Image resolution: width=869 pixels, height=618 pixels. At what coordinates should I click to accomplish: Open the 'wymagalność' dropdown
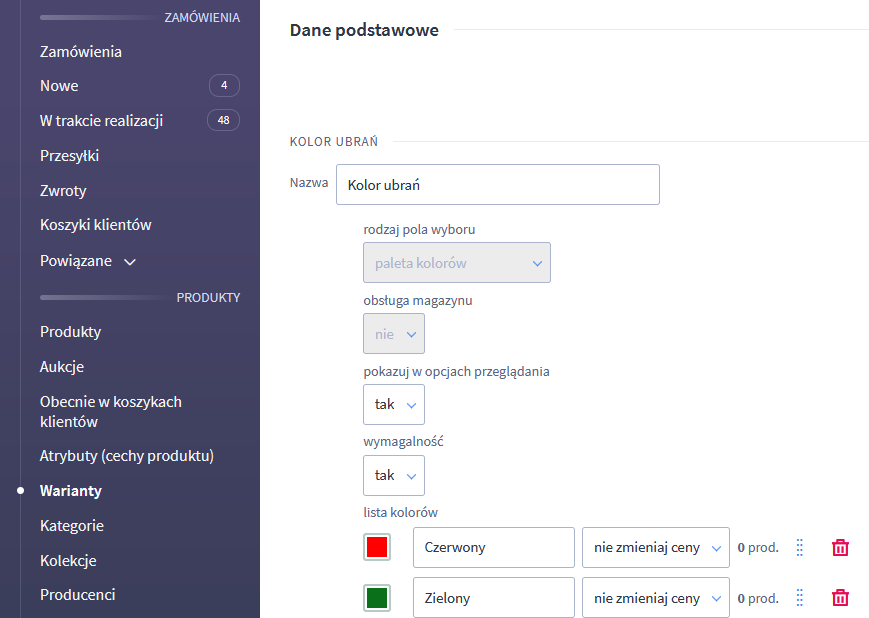[x=394, y=476]
